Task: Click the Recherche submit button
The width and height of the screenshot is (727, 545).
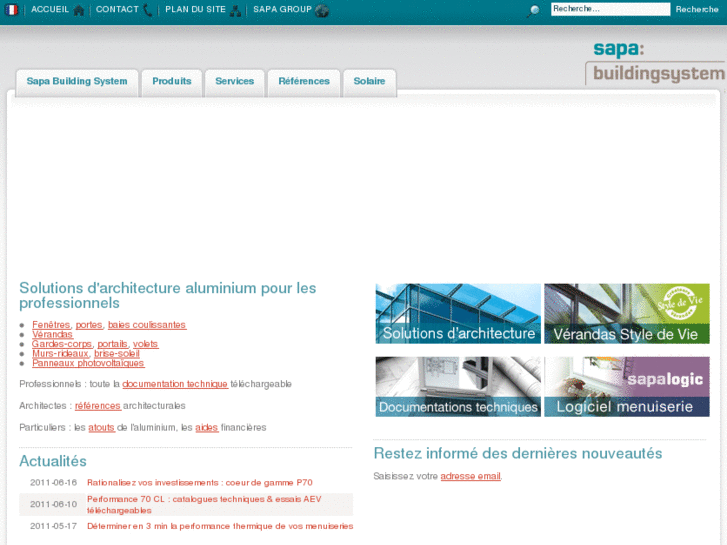Action: tap(697, 9)
